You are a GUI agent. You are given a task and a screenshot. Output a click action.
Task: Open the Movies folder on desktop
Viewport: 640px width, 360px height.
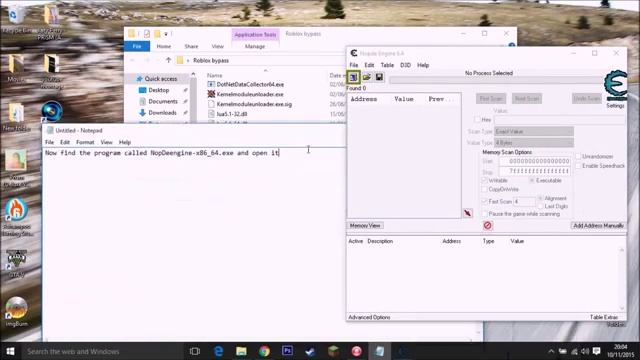click(16, 68)
